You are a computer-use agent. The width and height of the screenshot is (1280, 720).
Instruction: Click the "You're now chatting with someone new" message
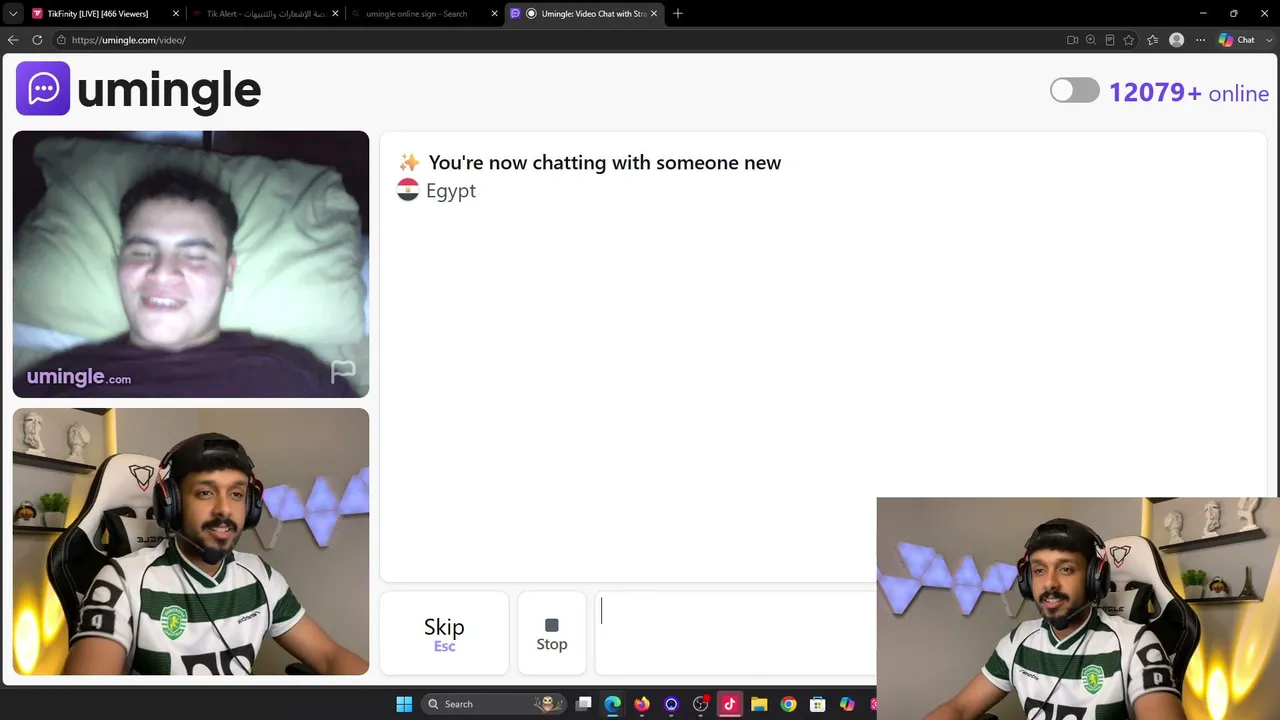604,162
